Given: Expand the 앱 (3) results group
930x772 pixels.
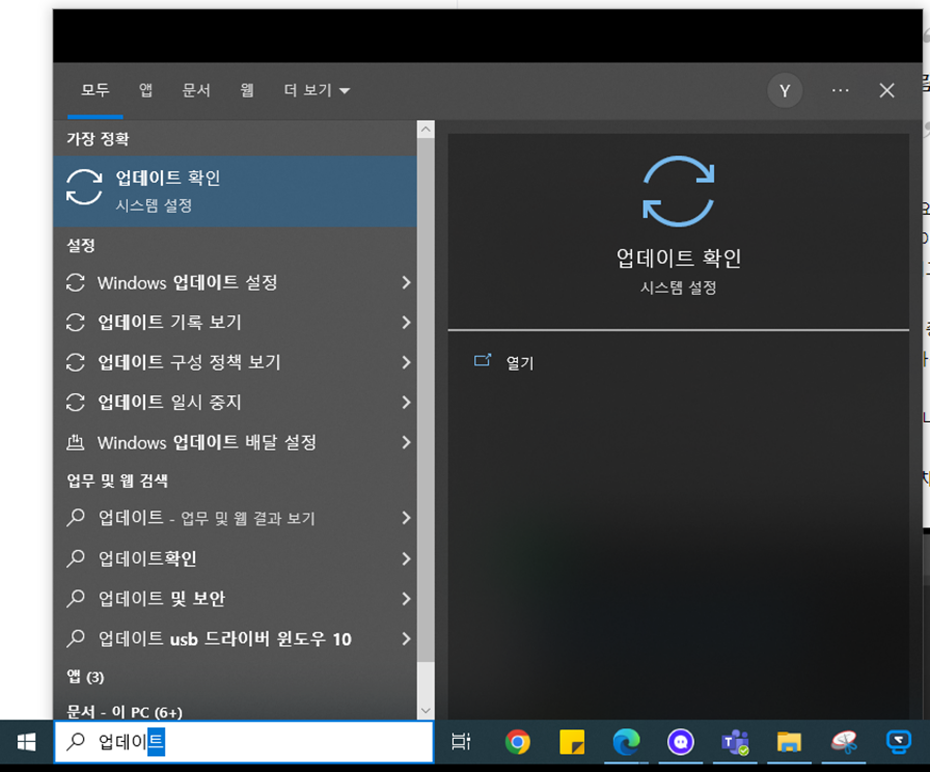Looking at the screenshot, I should (85, 677).
